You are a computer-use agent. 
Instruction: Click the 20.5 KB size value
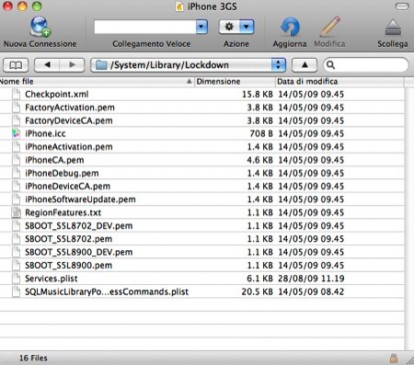[x=257, y=292]
